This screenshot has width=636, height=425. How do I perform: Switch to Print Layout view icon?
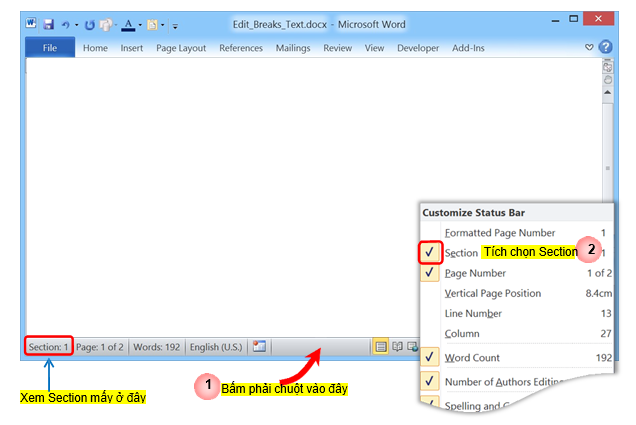pyautogui.click(x=380, y=347)
